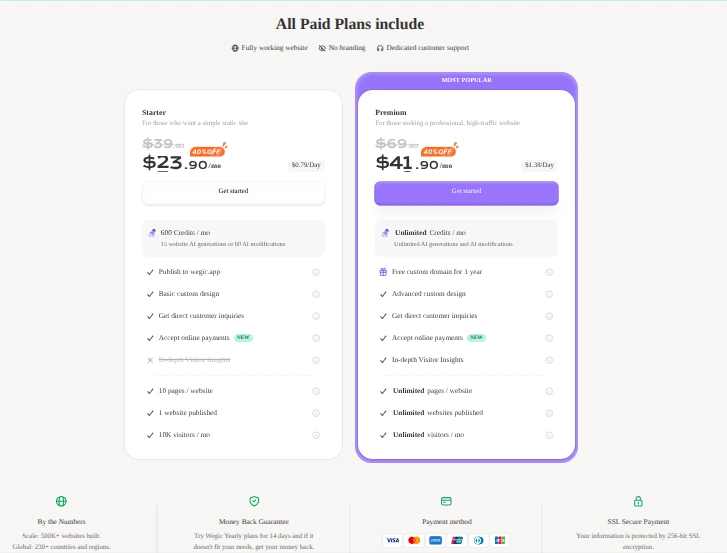Click the globe icon above By the Numbers
727x553 pixels.
(x=62, y=501)
